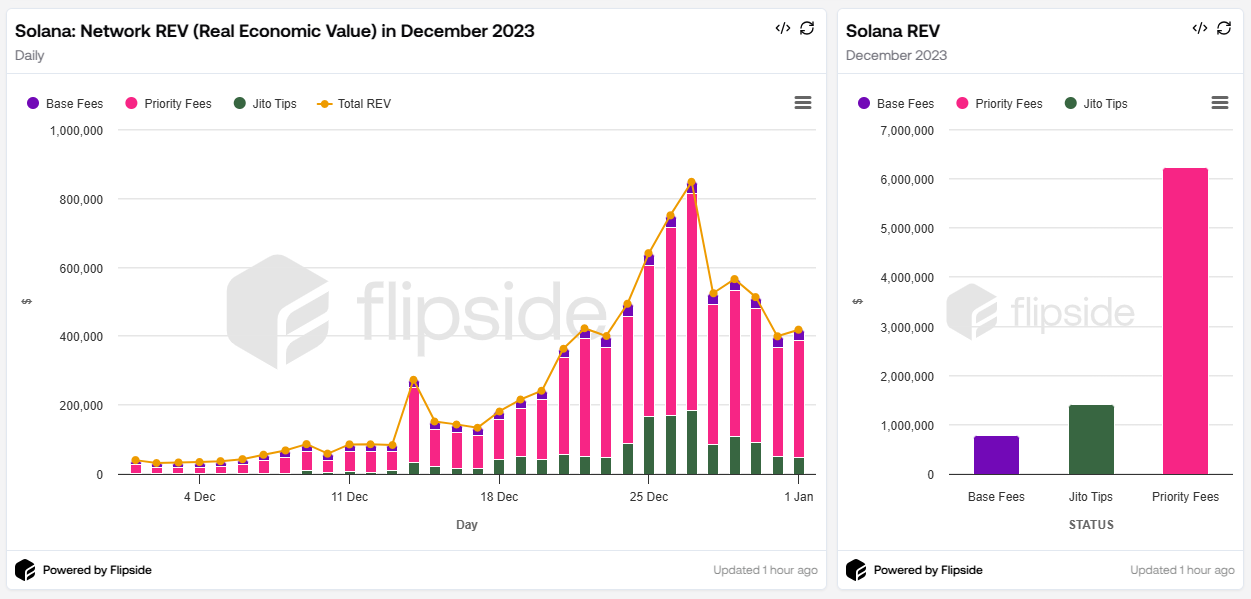
Task: Click embed code icon on daily REV chart
Action: tap(782, 28)
